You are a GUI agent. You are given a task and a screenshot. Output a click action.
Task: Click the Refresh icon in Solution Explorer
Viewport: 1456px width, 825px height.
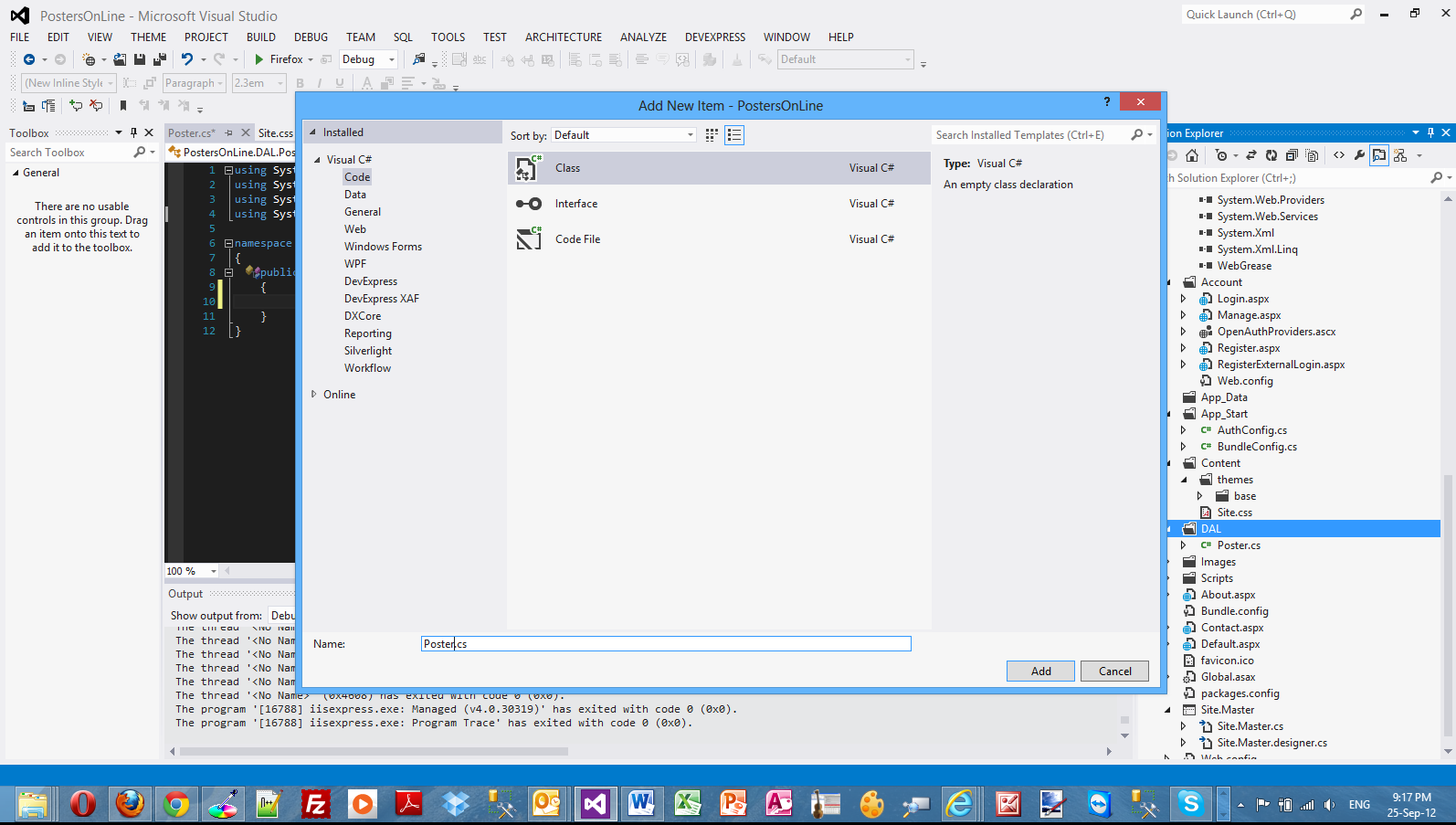[1271, 155]
